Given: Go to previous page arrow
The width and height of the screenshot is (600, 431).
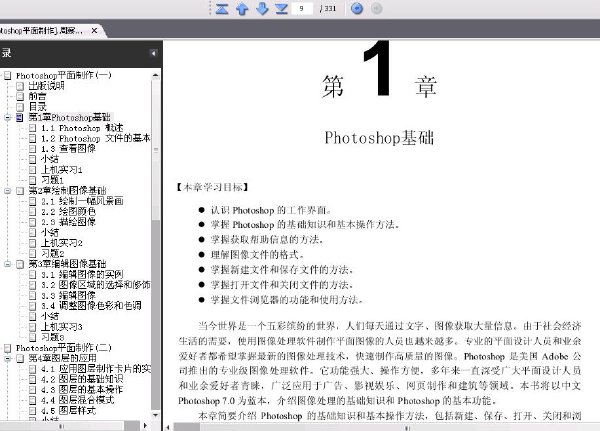Looking at the screenshot, I should pos(242,8).
